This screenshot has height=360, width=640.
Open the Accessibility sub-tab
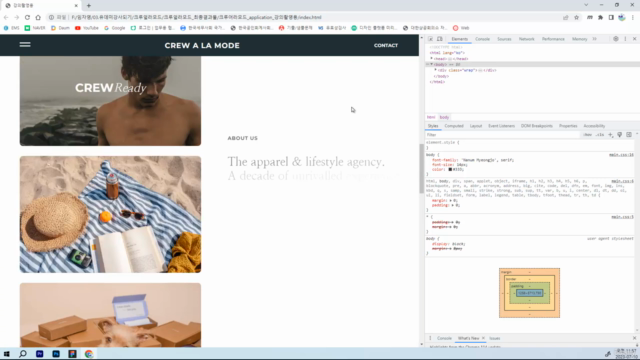point(594,126)
